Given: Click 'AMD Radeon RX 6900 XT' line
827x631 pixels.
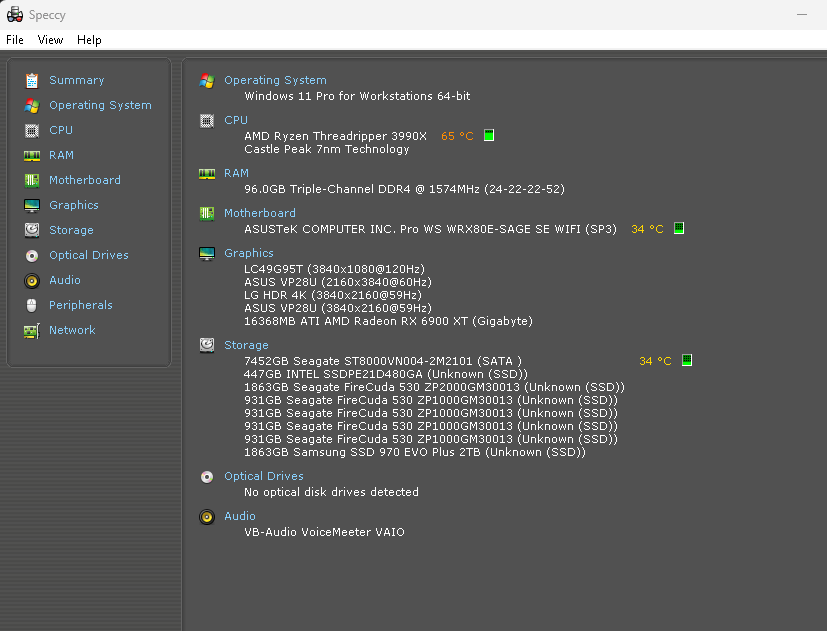Looking at the screenshot, I should [388, 321].
